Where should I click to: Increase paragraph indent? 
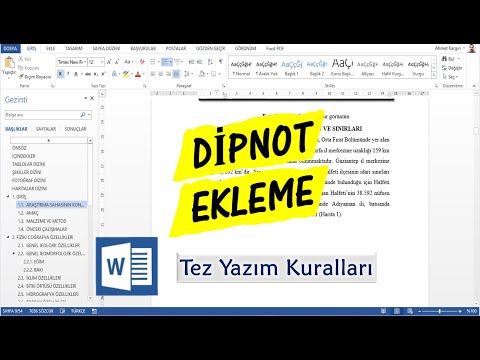pos(199,62)
